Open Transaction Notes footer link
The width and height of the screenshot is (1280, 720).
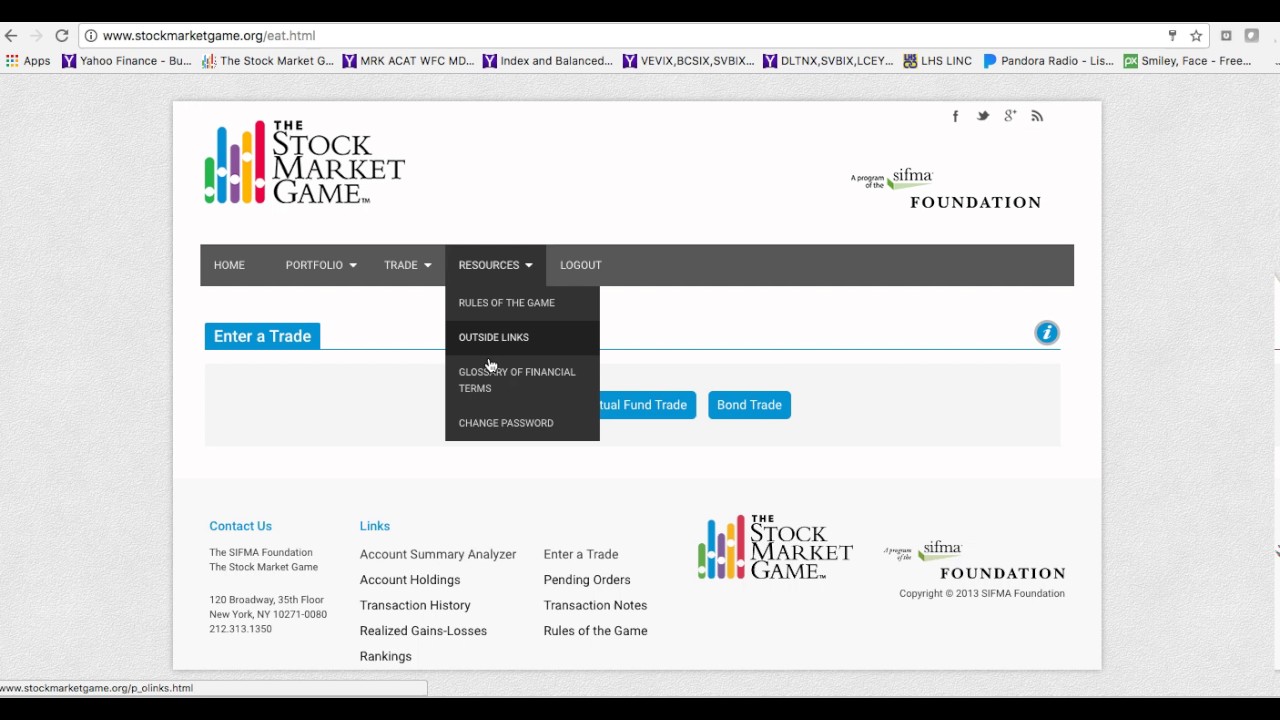595,605
